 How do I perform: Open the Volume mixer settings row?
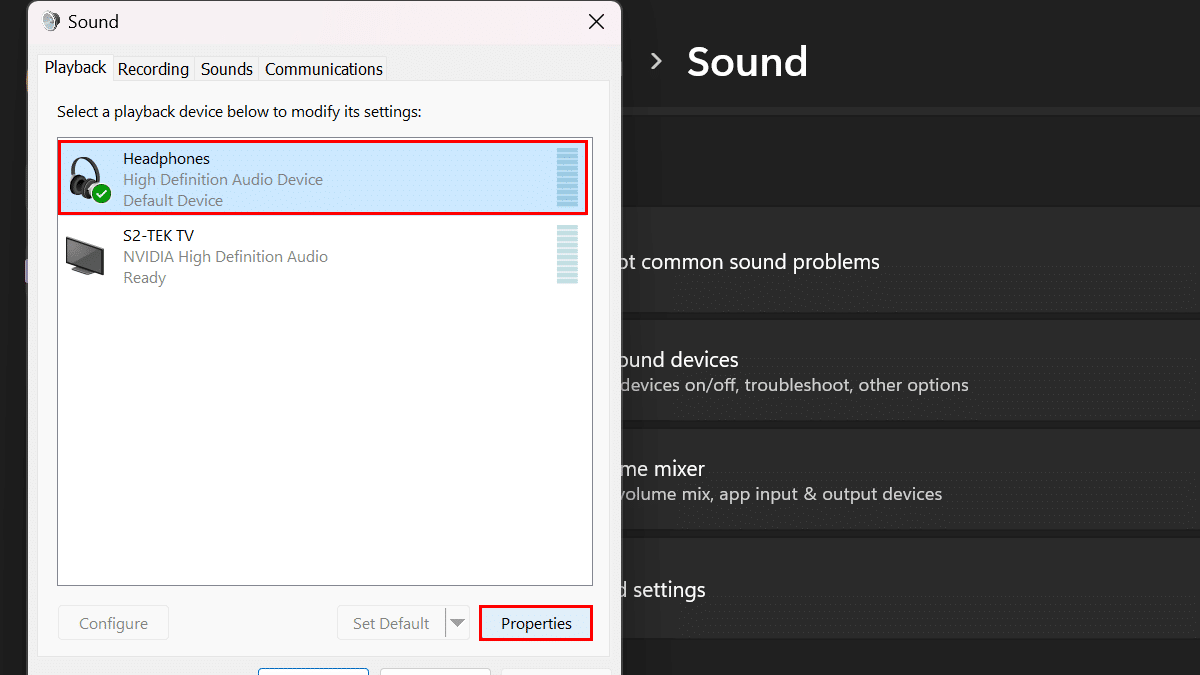coord(780,479)
